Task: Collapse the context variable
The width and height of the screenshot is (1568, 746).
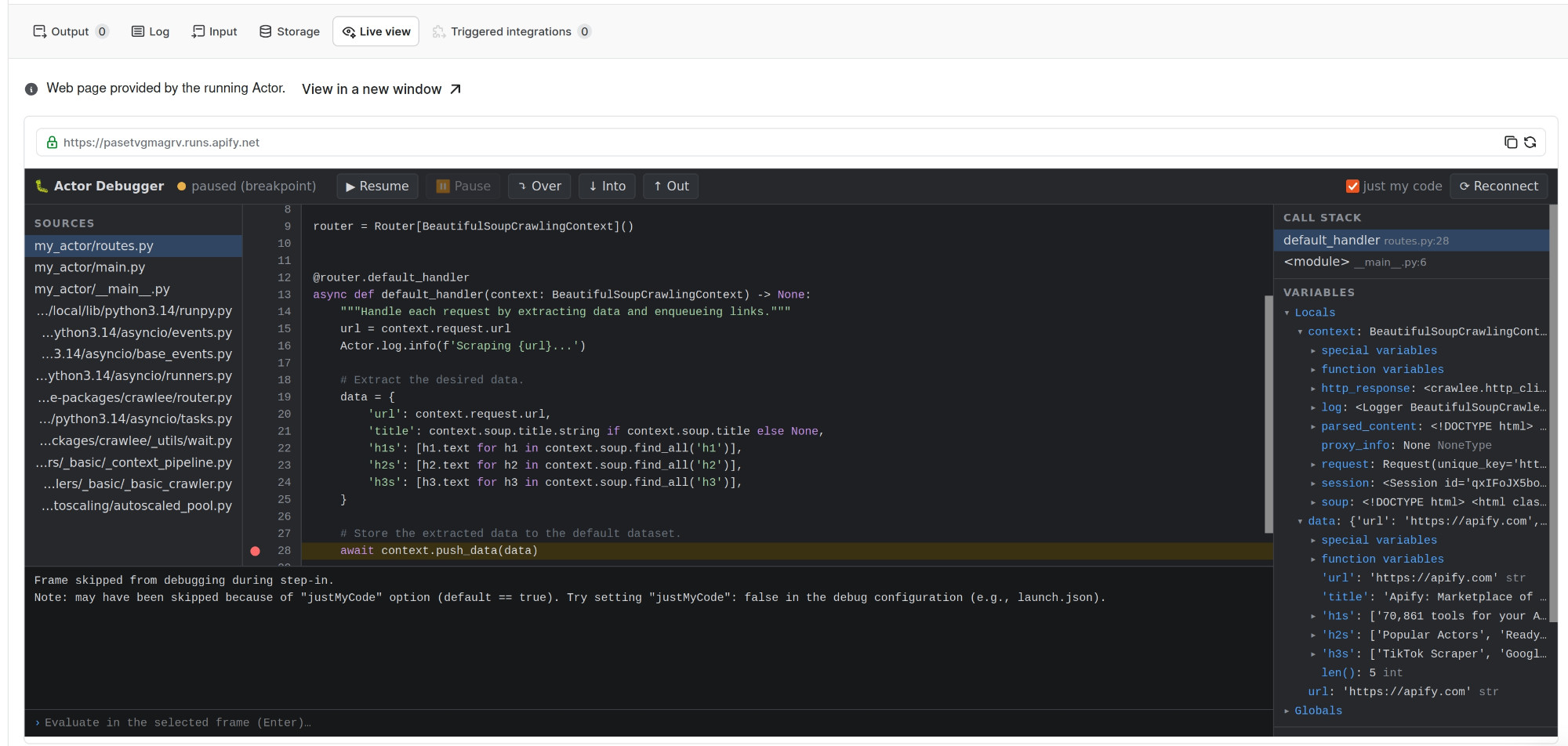Action: pyautogui.click(x=1301, y=332)
